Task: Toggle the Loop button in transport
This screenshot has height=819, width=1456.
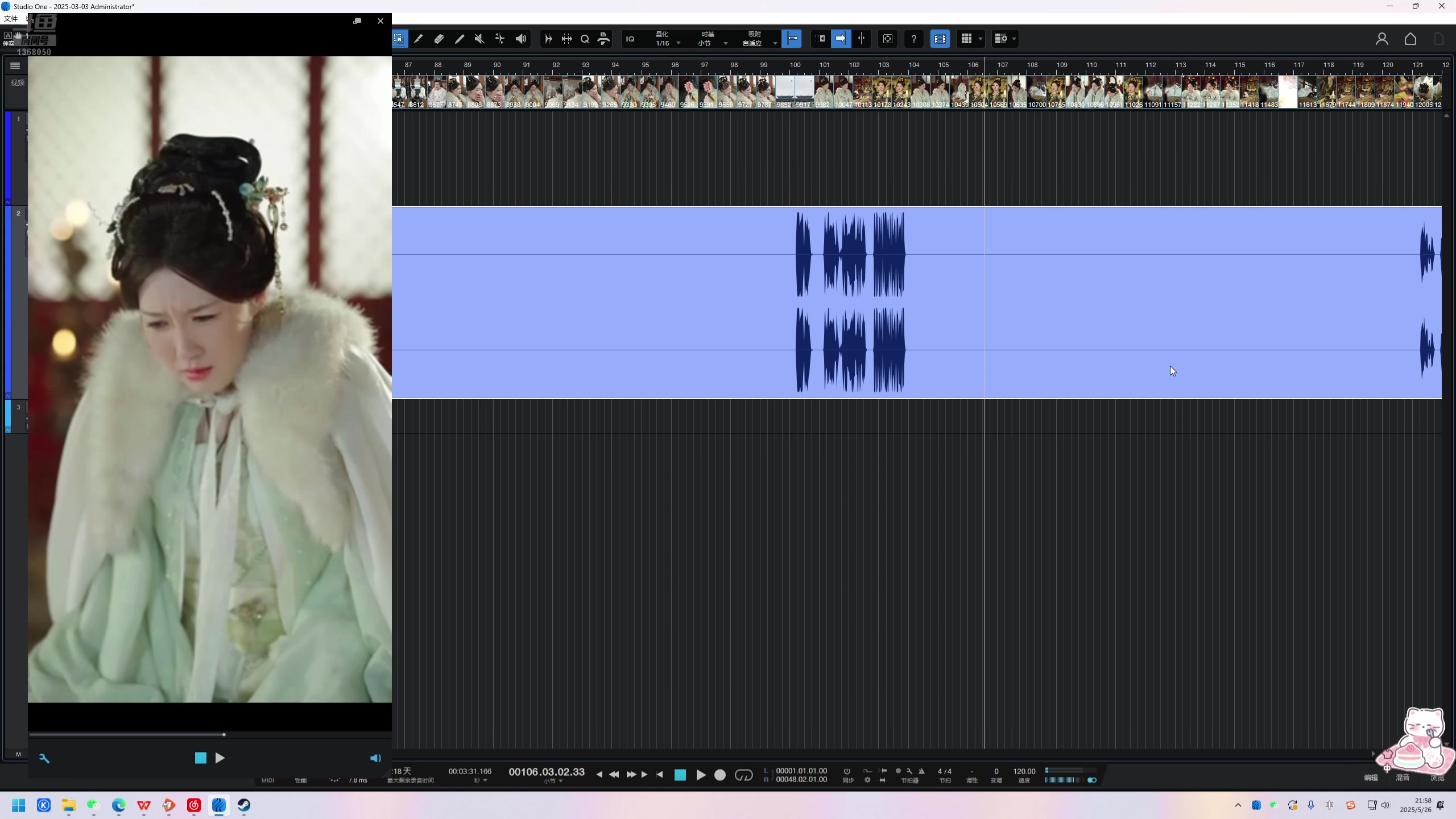Action: coord(744,775)
